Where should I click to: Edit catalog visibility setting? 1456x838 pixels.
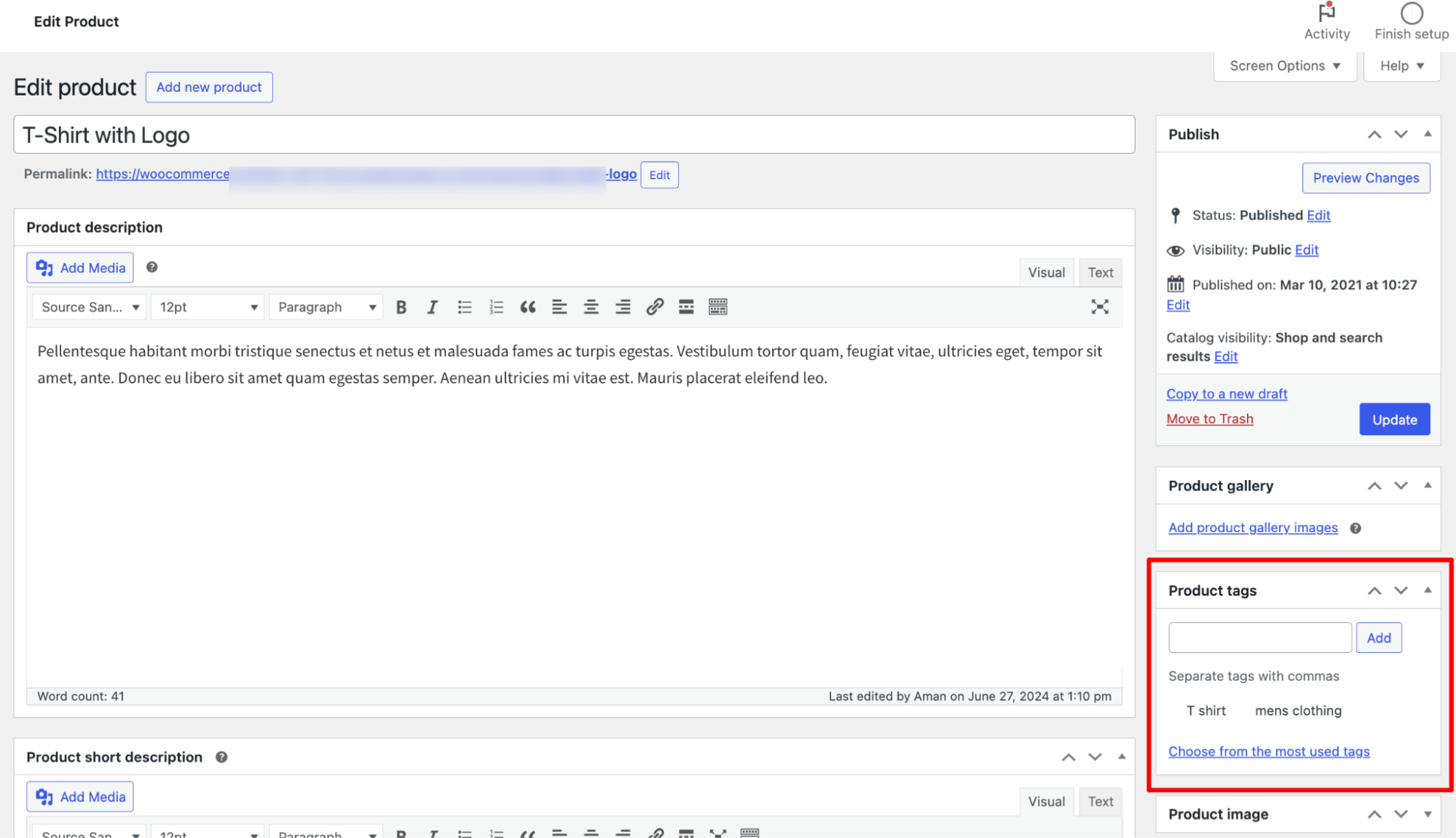pos(1226,356)
